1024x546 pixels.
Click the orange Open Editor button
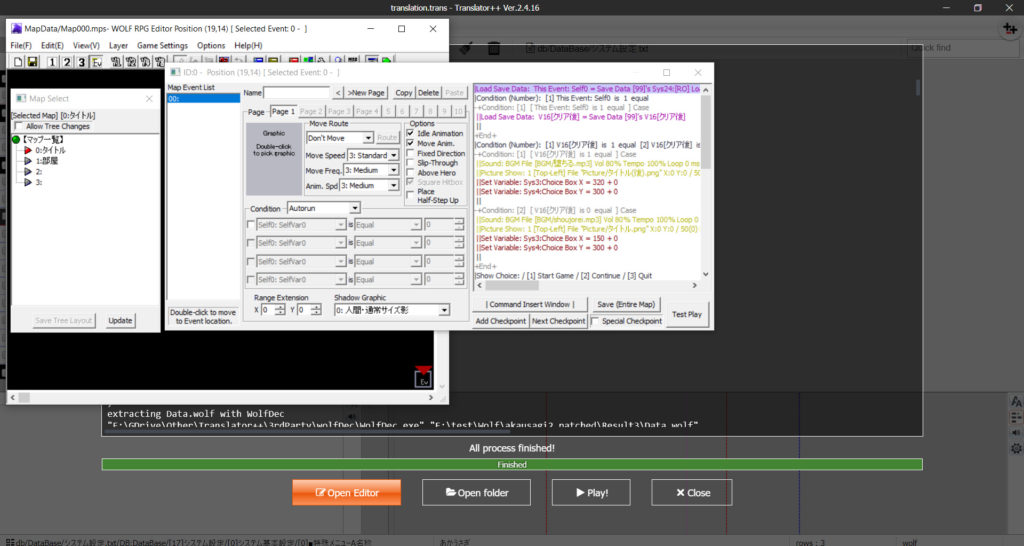point(347,492)
